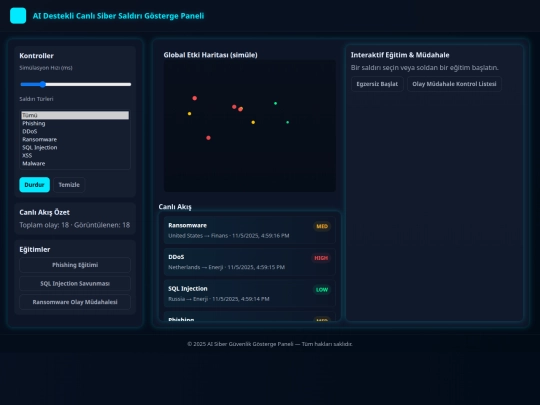Select Malware in attack types list

75,164
